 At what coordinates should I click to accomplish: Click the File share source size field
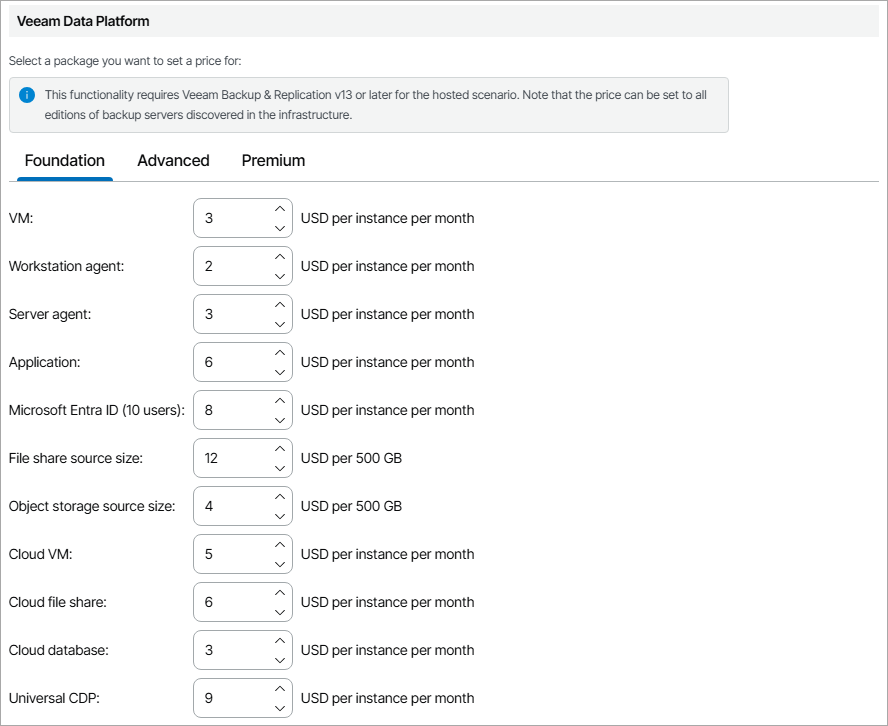[232, 458]
